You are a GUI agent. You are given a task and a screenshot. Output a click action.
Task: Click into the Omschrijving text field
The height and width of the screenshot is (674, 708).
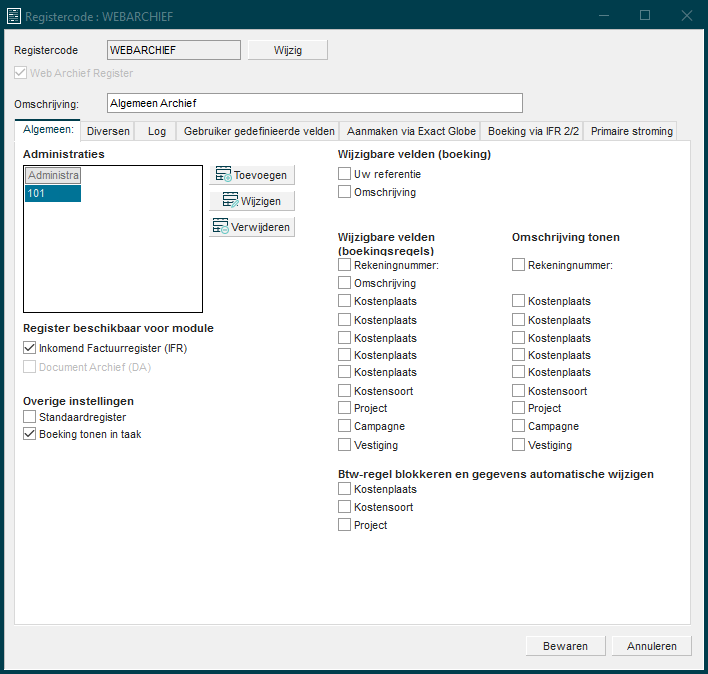[x=314, y=103]
